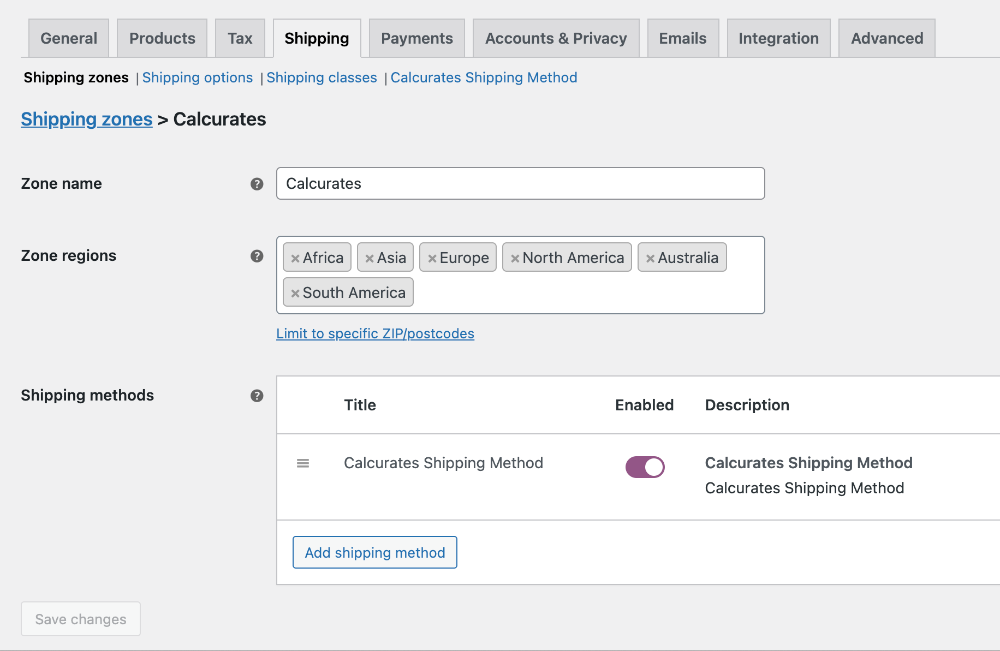Click empty area of Zone regions selector
Viewport: 1000px width, 651px height.
pyautogui.click(x=587, y=293)
